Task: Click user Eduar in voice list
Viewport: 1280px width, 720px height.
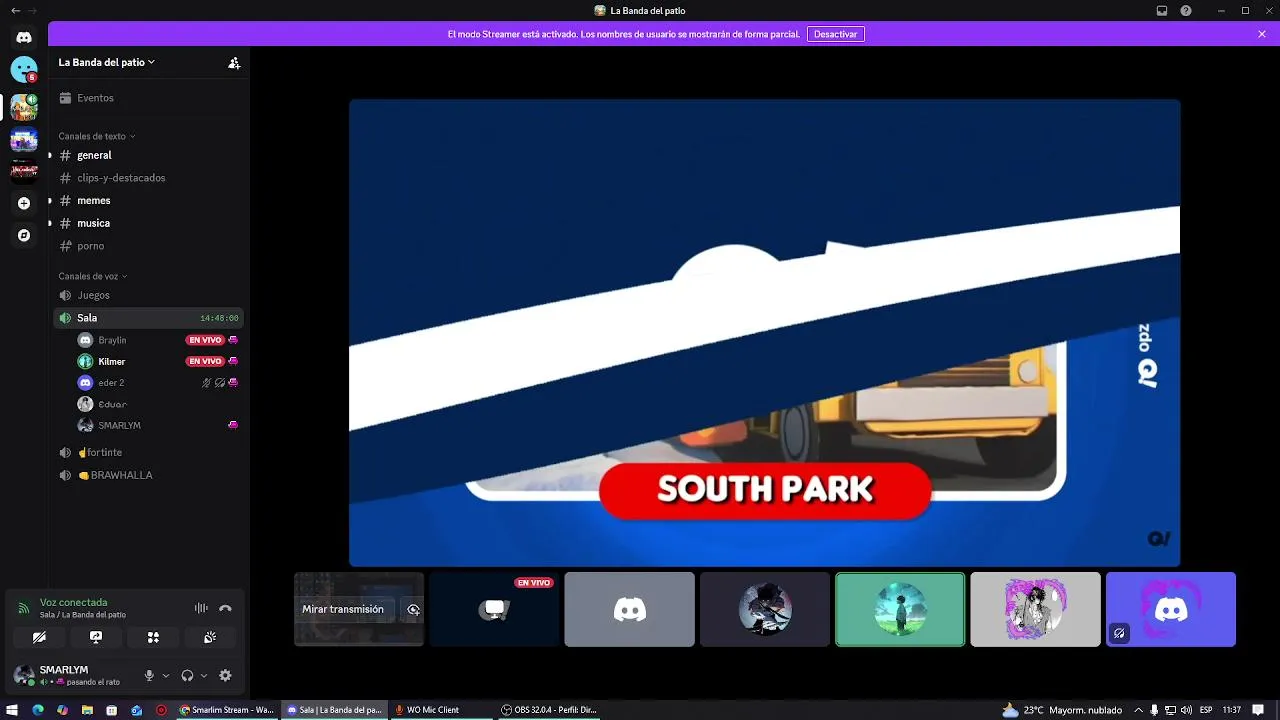Action: tap(112, 404)
